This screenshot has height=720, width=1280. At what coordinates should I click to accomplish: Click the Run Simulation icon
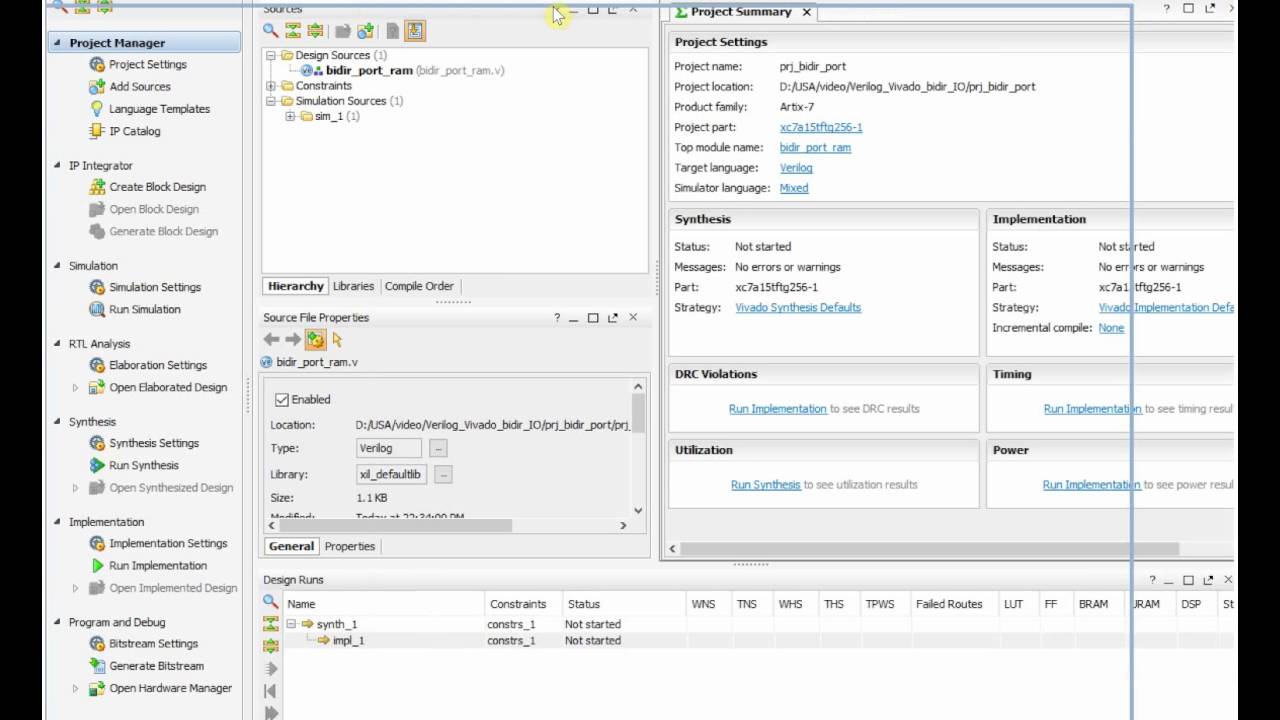tap(97, 309)
